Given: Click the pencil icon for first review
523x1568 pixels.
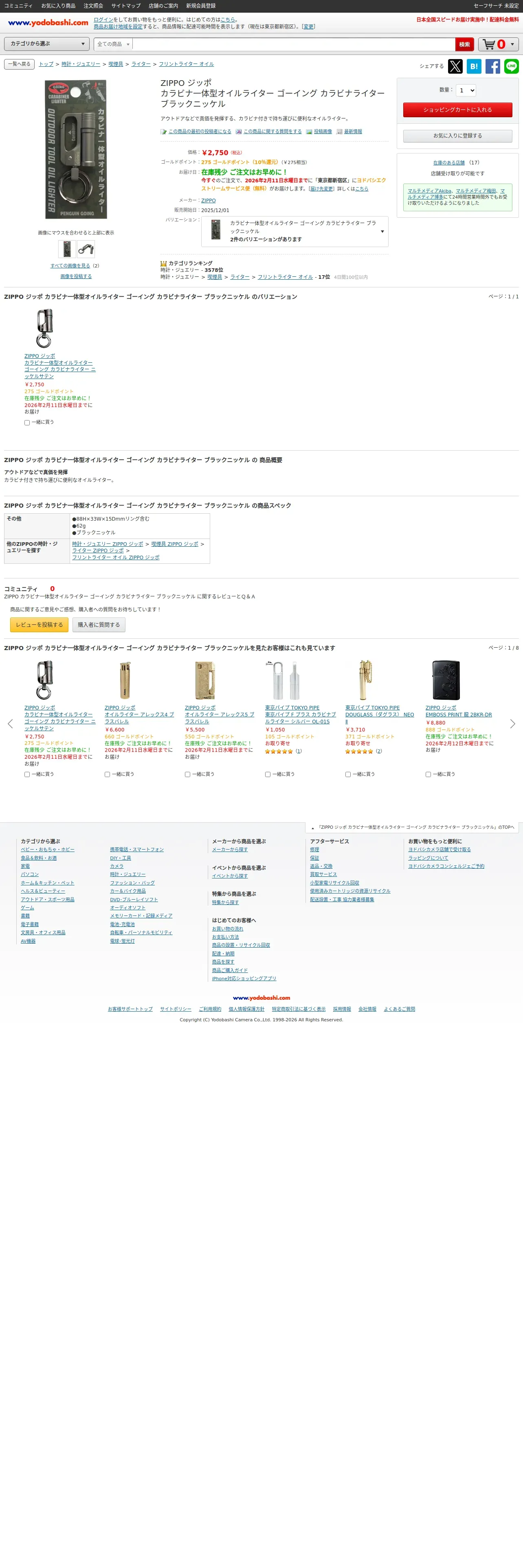Looking at the screenshot, I should [x=164, y=131].
